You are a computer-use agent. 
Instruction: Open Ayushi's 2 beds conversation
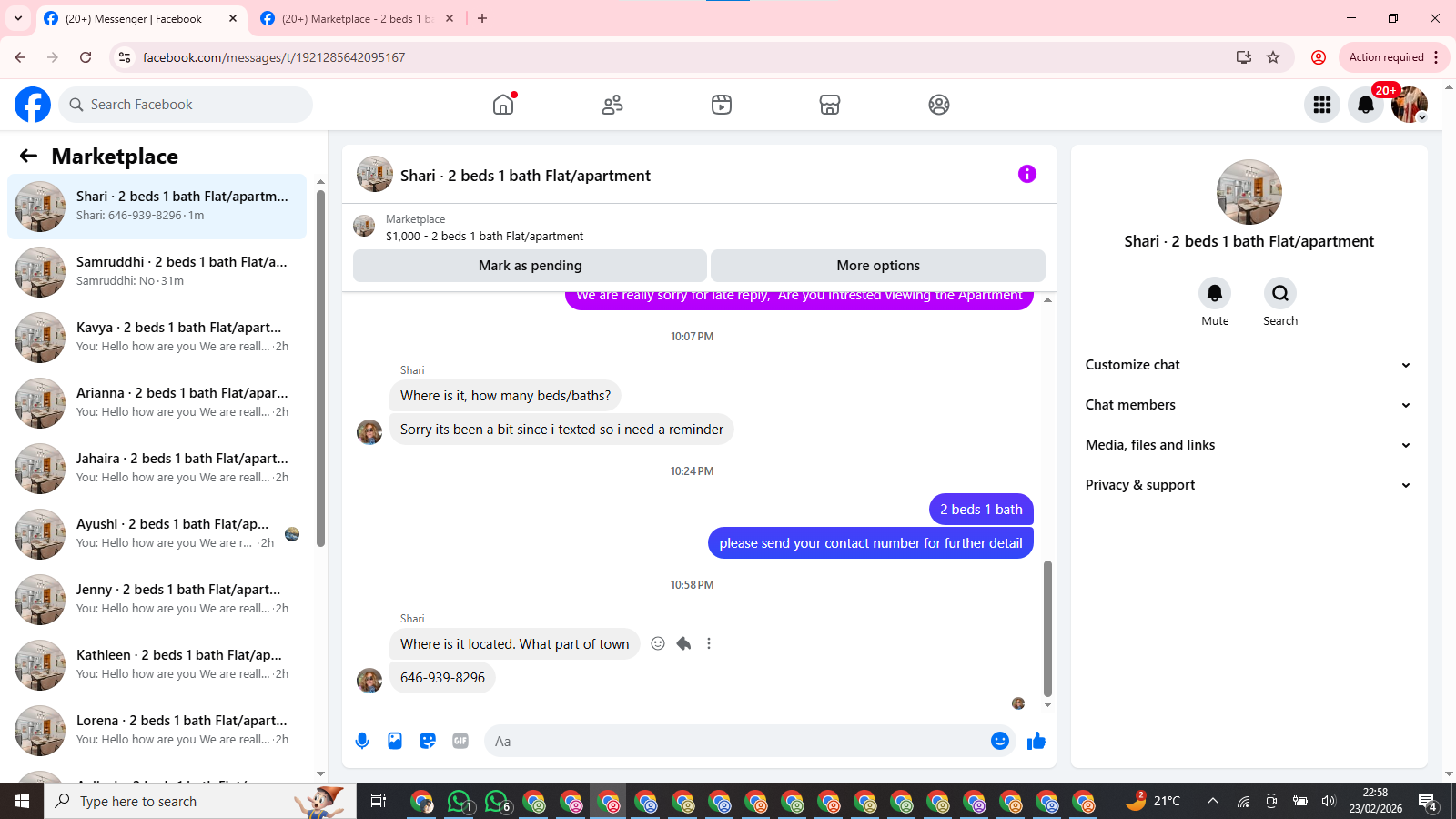pos(157,533)
